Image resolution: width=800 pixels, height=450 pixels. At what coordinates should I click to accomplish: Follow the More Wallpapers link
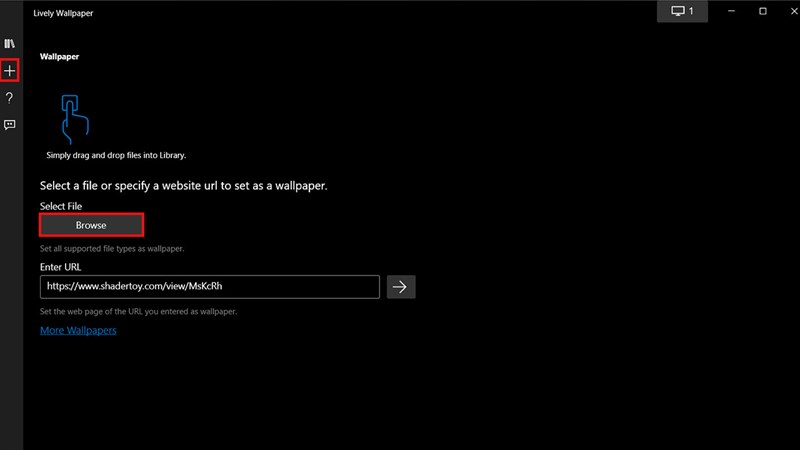pyautogui.click(x=78, y=330)
